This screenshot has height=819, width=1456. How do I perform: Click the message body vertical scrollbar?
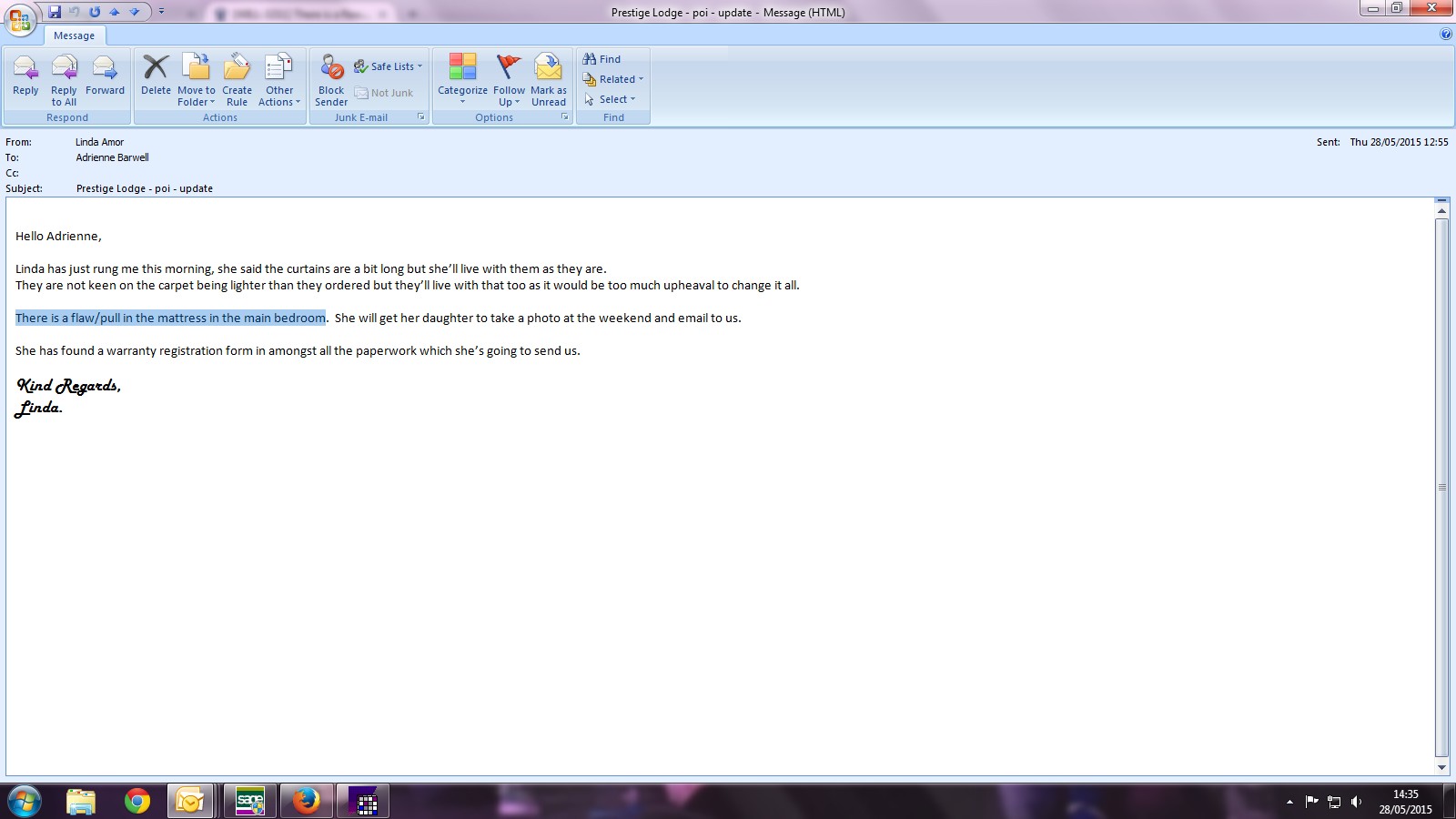[x=1441, y=487]
